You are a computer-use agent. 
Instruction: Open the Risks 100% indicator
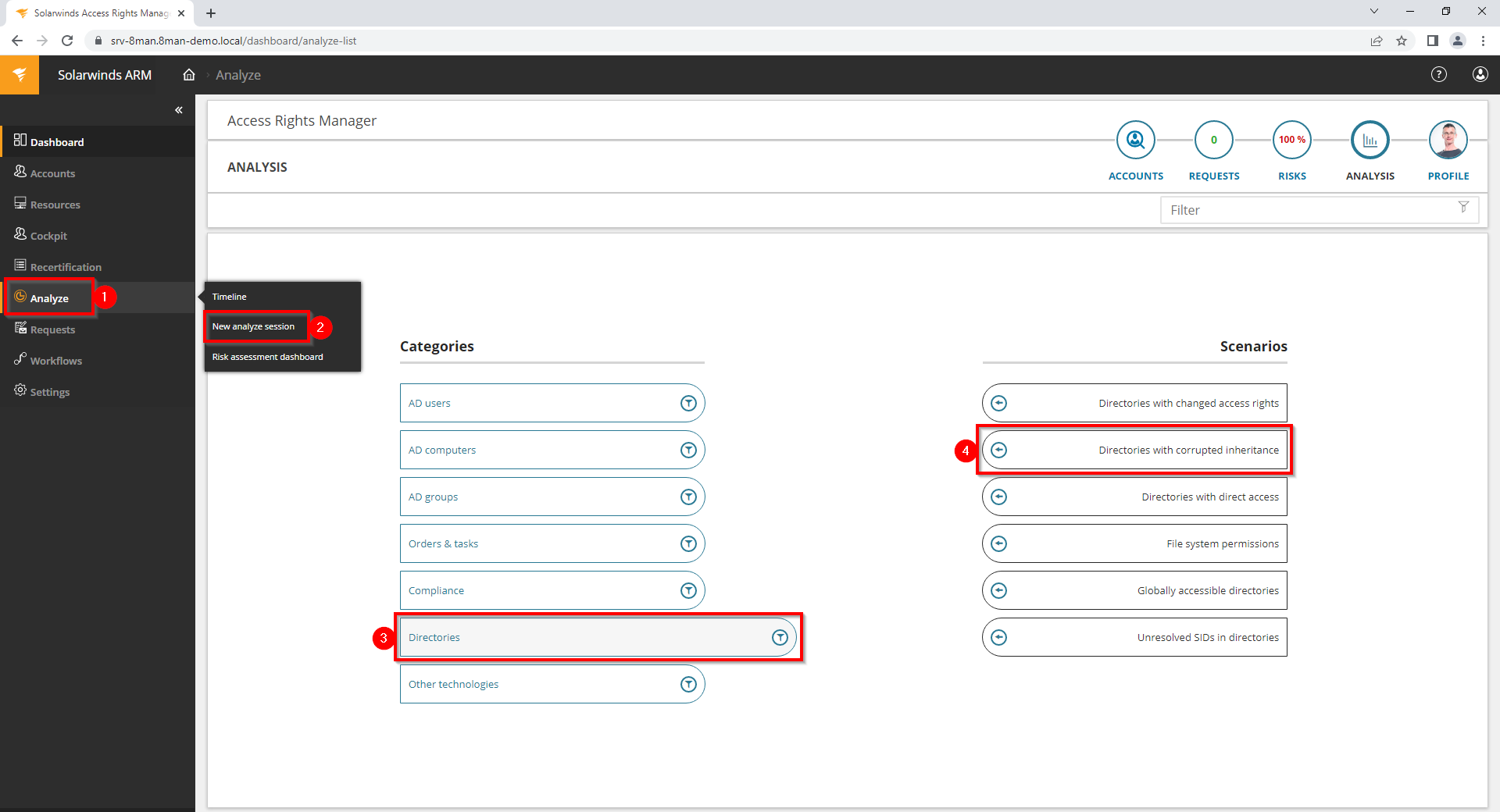tap(1291, 141)
